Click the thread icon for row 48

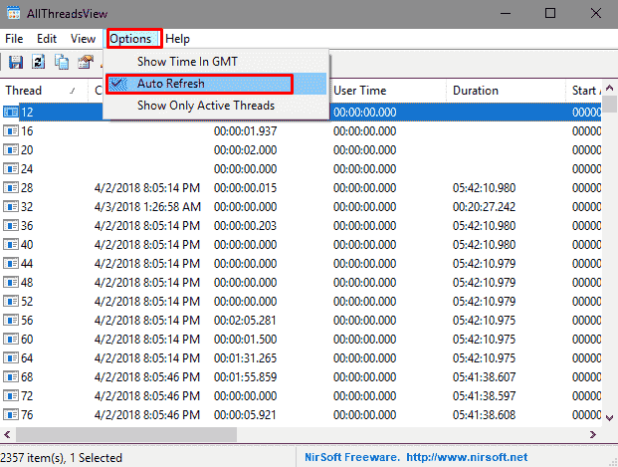pos(11,282)
